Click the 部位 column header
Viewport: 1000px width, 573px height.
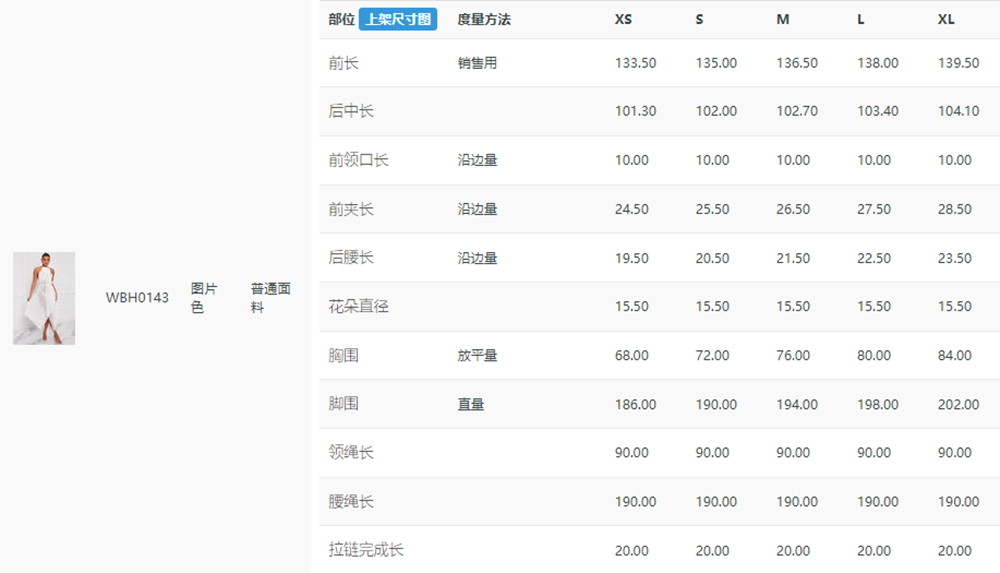coord(342,19)
